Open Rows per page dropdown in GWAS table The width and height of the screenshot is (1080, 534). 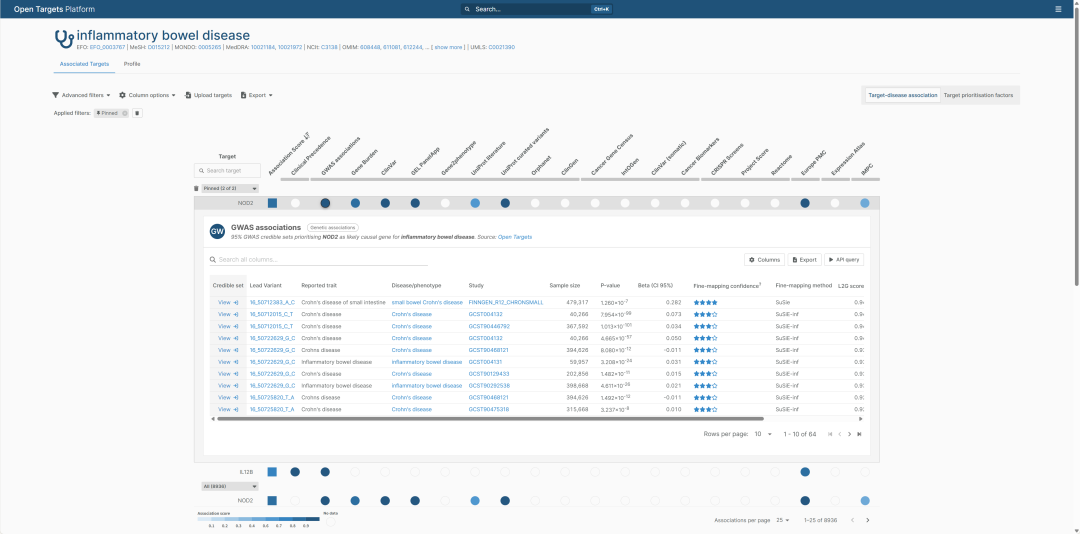tap(763, 434)
